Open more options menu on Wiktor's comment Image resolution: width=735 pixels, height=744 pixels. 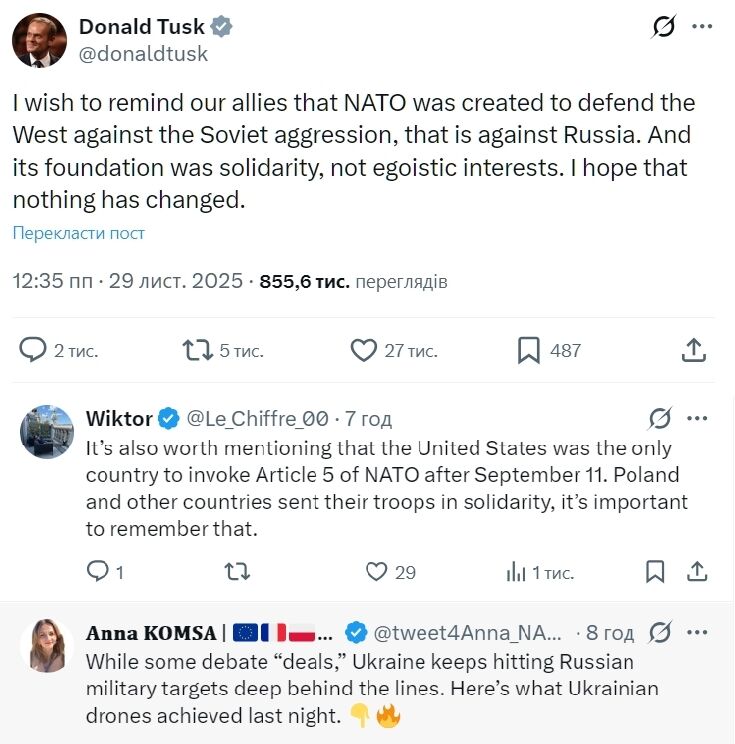(697, 417)
